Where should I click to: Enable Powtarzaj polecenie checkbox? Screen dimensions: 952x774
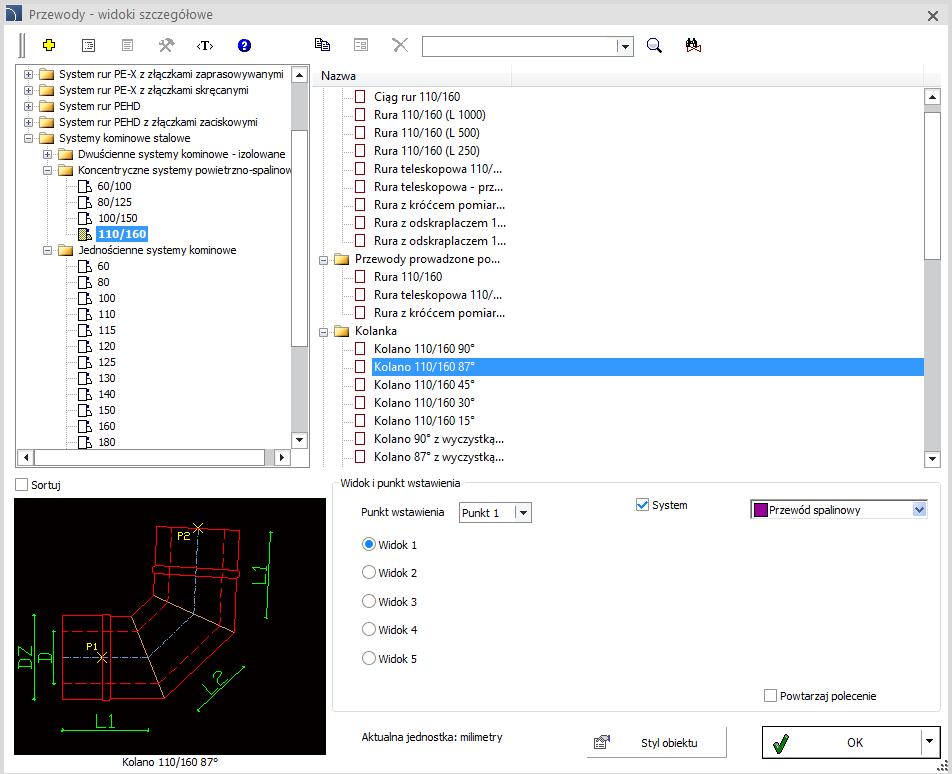770,696
